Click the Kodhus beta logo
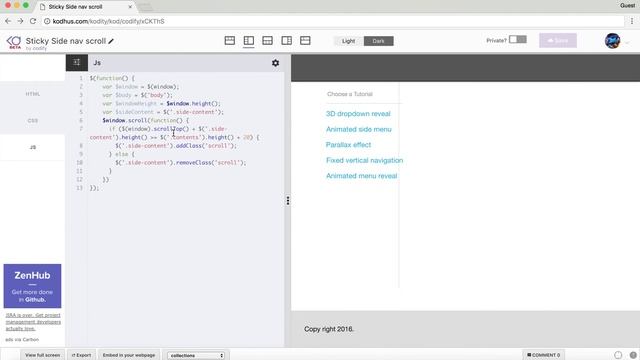 pyautogui.click(x=14, y=42)
